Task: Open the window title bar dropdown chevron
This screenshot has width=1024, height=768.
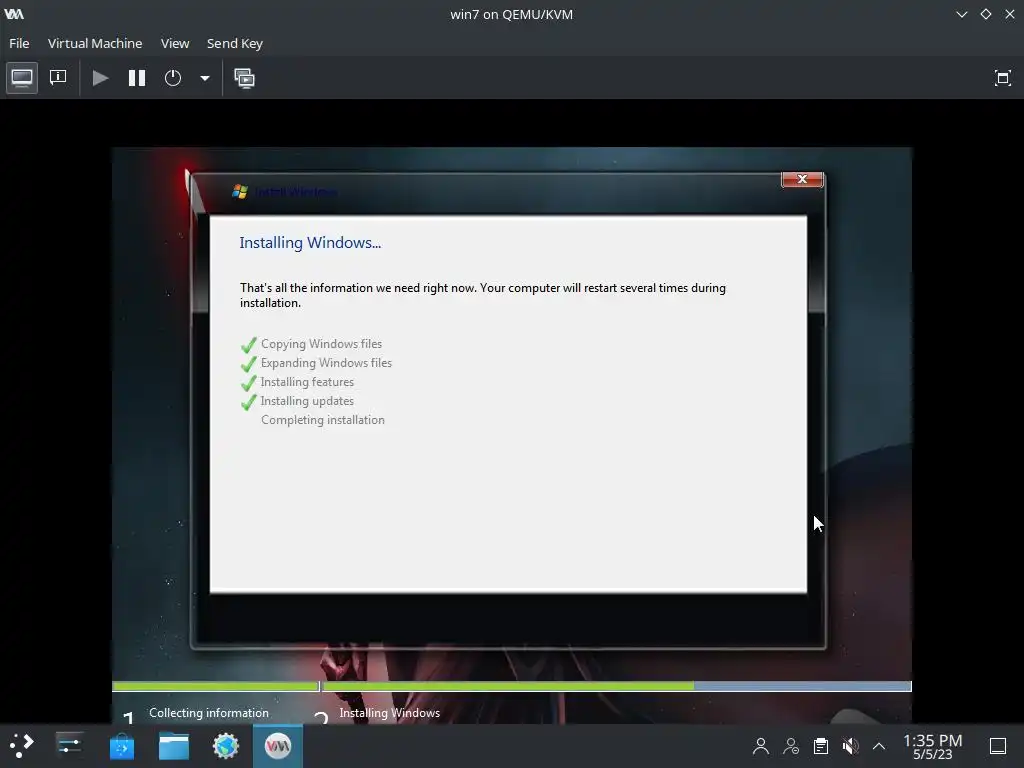Action: click(x=961, y=14)
